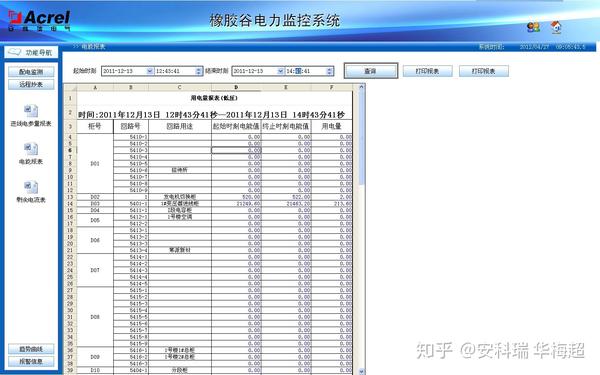Click the home icon in the header
Image resolution: width=600 pixels, height=375 pixels.
point(556,27)
